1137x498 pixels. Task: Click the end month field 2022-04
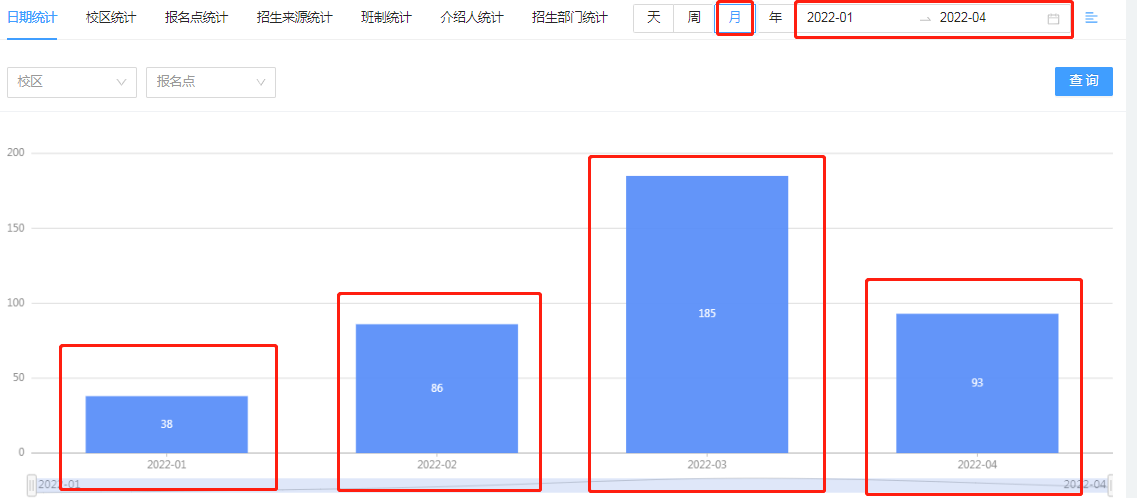(x=963, y=18)
